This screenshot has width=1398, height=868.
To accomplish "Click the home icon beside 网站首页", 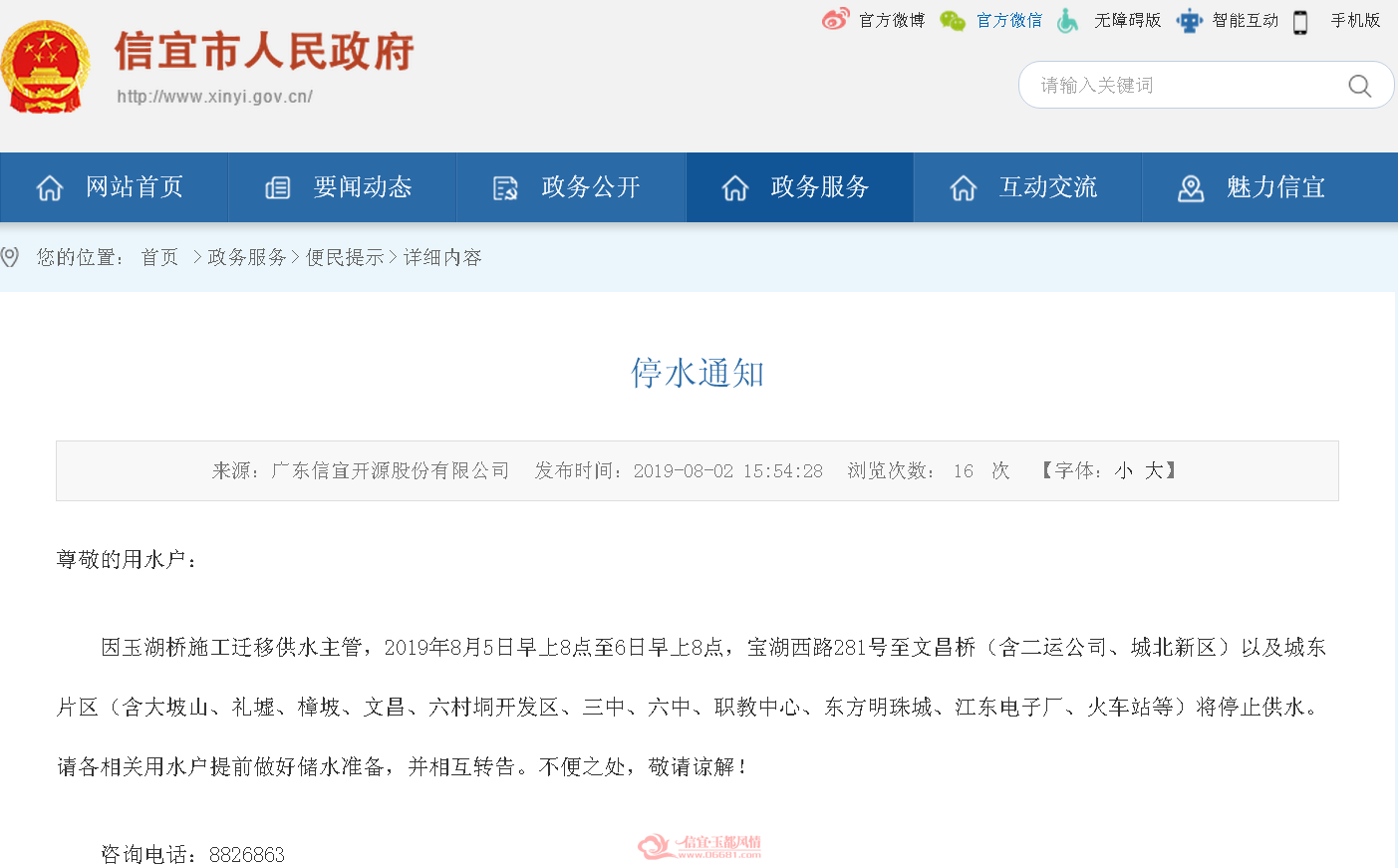I will (x=50, y=187).
